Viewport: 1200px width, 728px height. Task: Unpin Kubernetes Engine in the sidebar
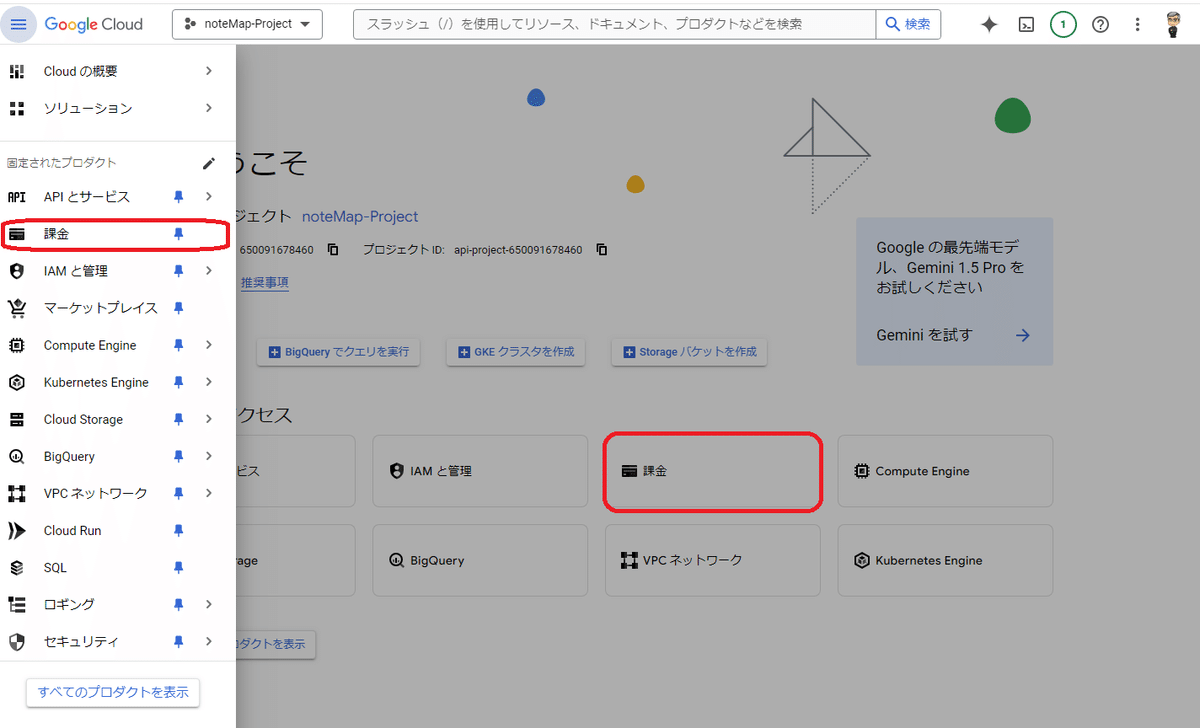[x=179, y=382]
